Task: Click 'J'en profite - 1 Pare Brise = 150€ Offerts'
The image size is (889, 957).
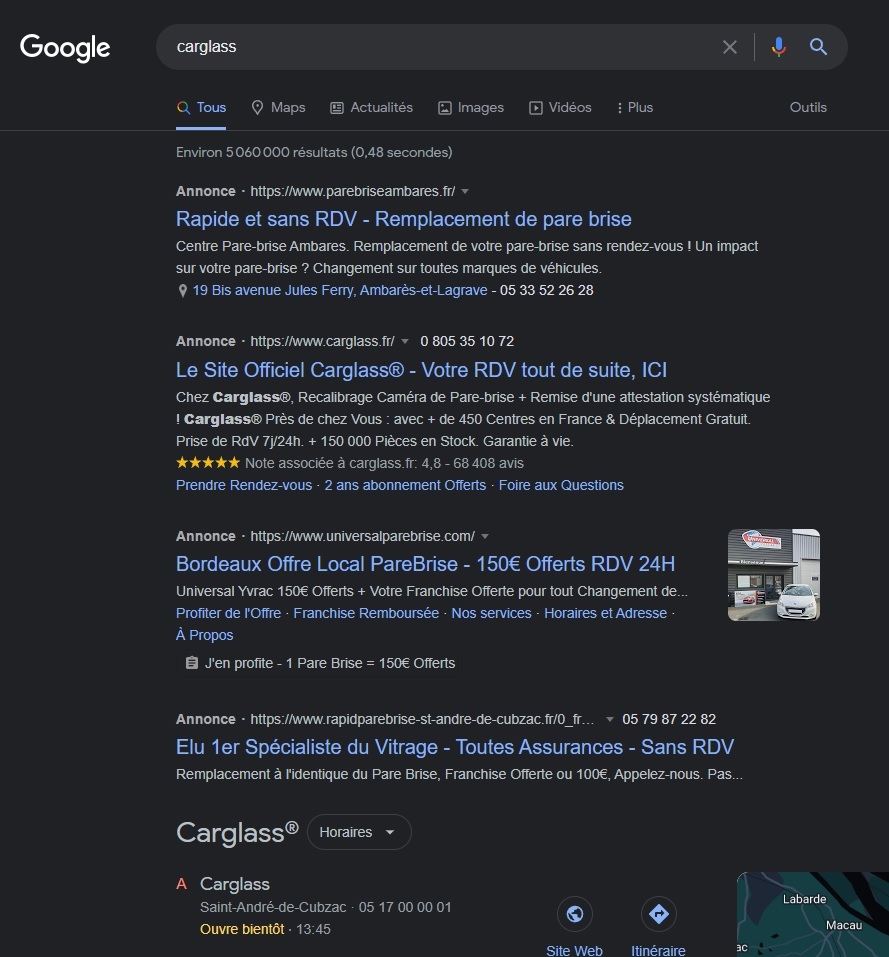Action: pyautogui.click(x=330, y=663)
